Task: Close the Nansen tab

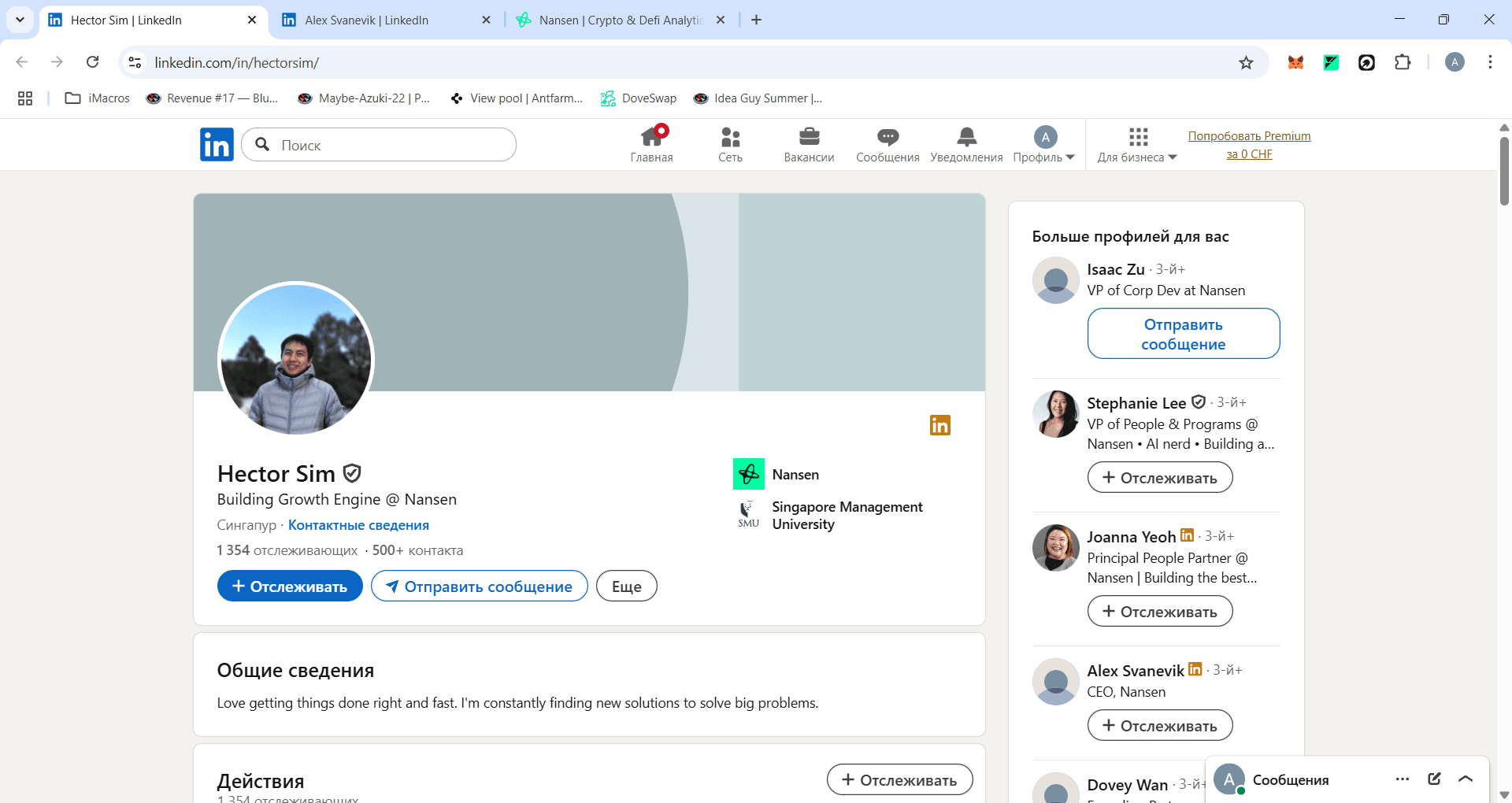Action: pyautogui.click(x=720, y=20)
